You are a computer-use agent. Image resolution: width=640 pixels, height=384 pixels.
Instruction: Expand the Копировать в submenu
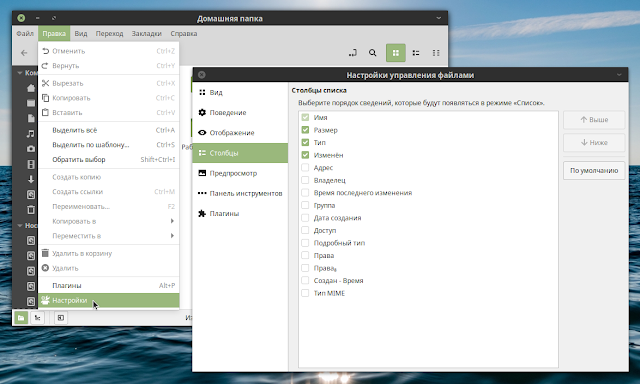tap(109, 221)
